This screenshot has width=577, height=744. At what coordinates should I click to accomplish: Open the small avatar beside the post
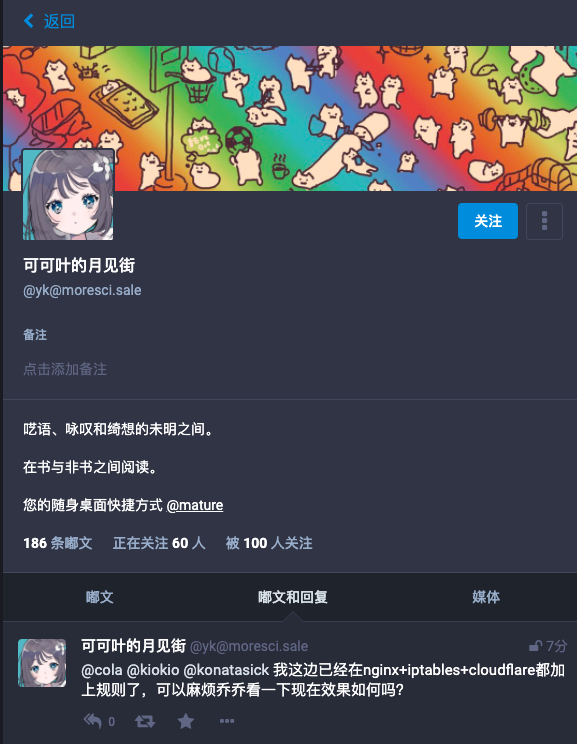(x=42, y=663)
